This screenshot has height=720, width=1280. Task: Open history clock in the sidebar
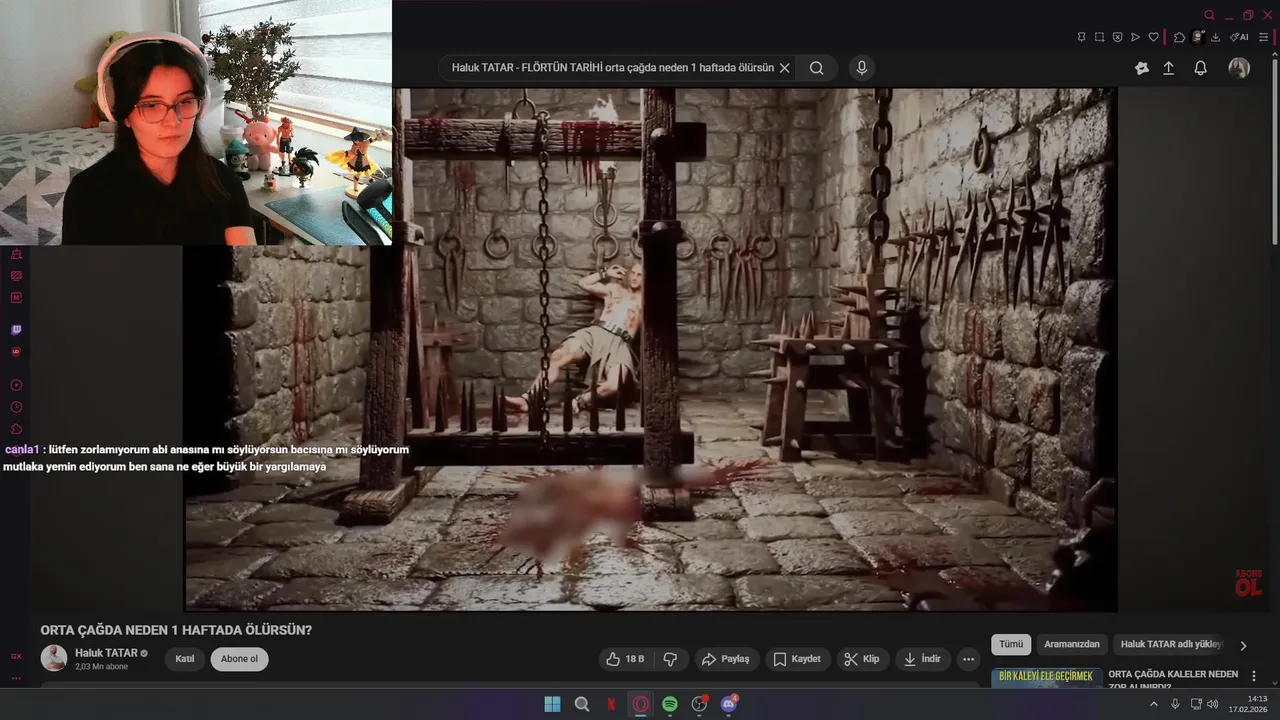(16, 407)
